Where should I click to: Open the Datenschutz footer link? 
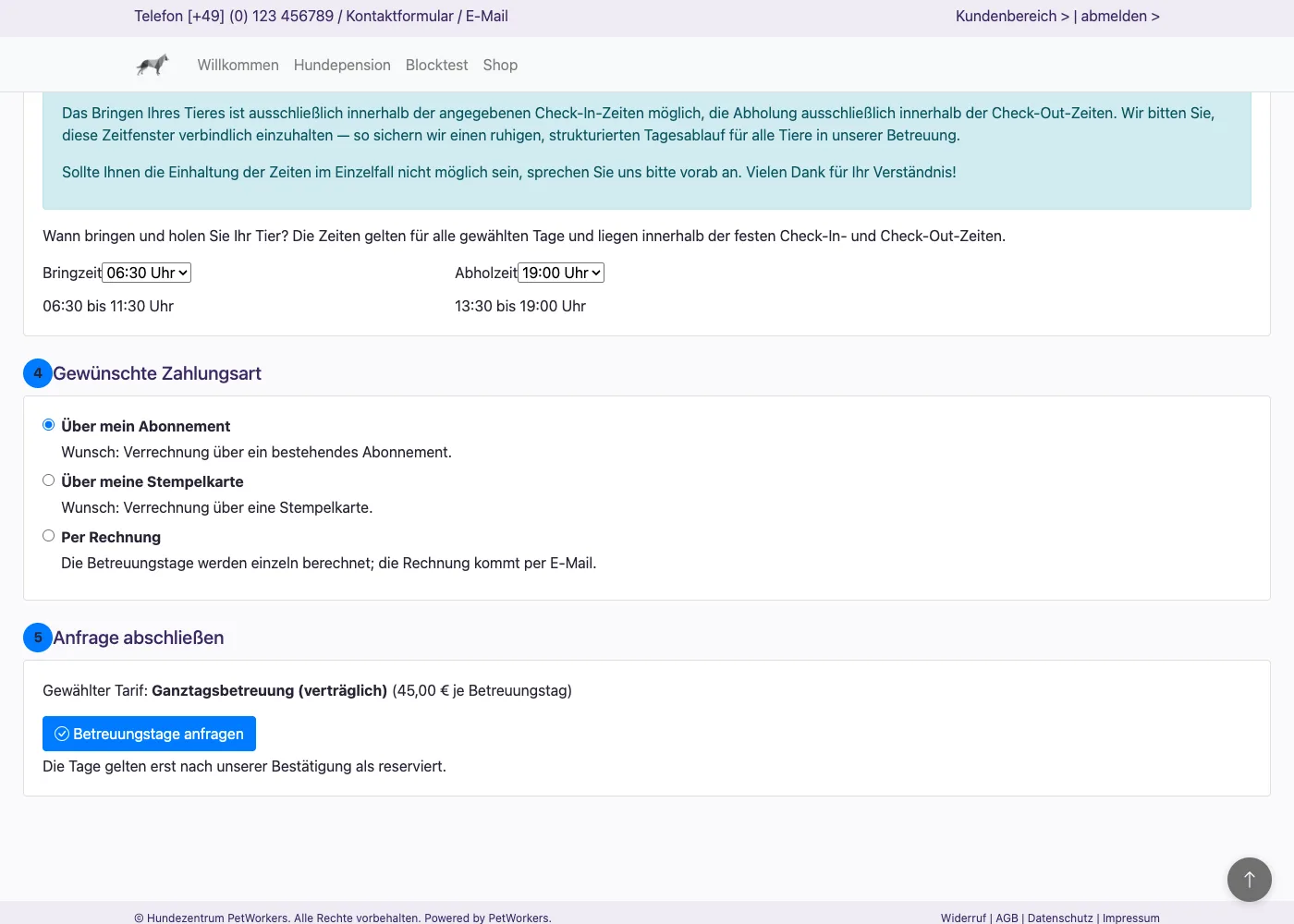[x=1060, y=918]
